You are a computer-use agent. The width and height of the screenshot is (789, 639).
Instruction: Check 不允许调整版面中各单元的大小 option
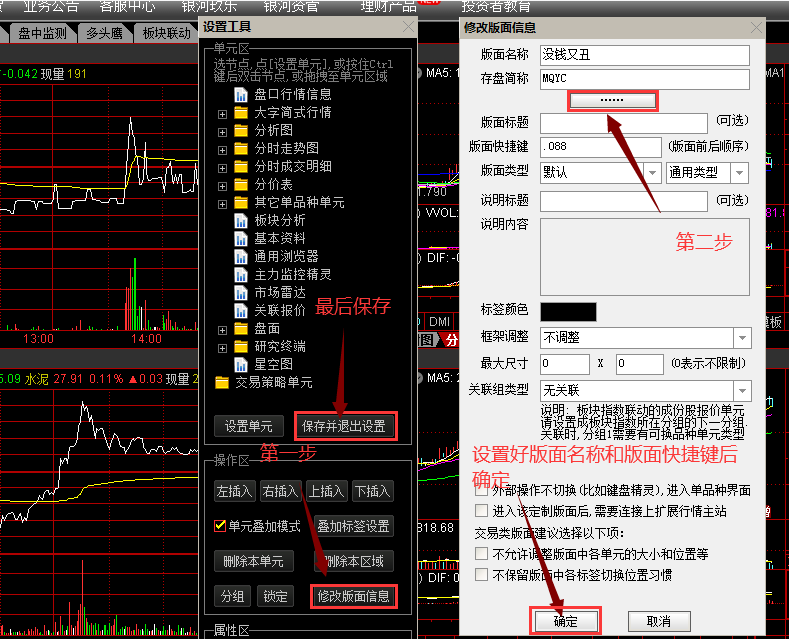[482, 554]
